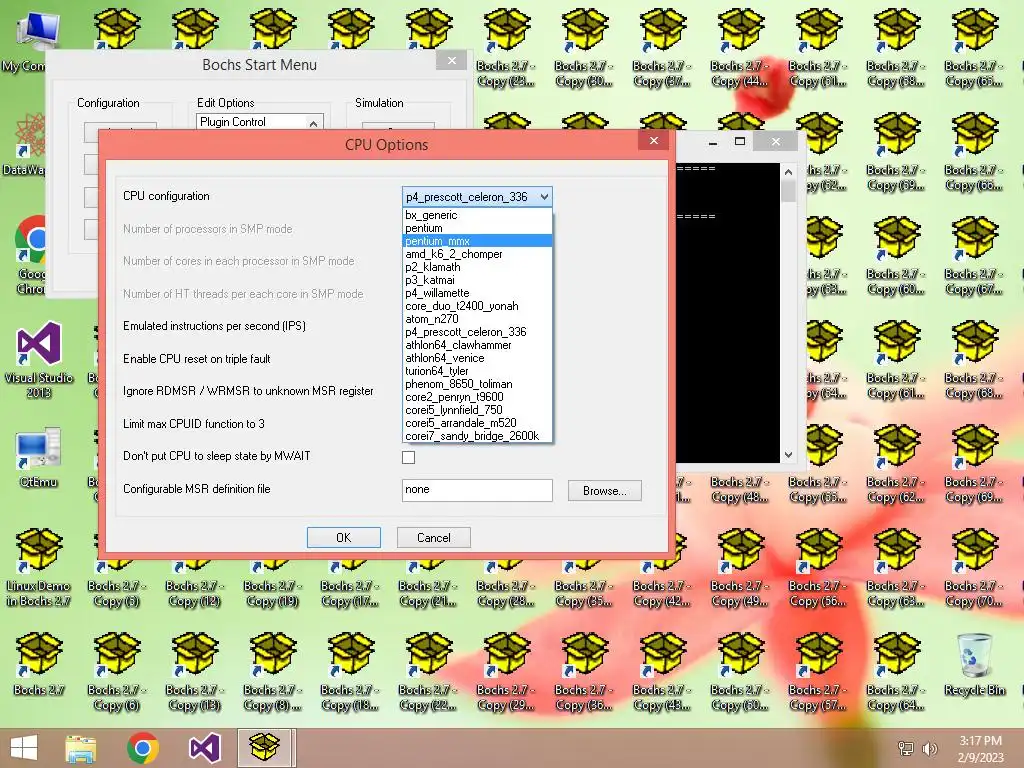Screen dimensions: 1024x768
Task: Open Bochs 2.7 - Copy (57 shortcut
Action: coord(818,671)
